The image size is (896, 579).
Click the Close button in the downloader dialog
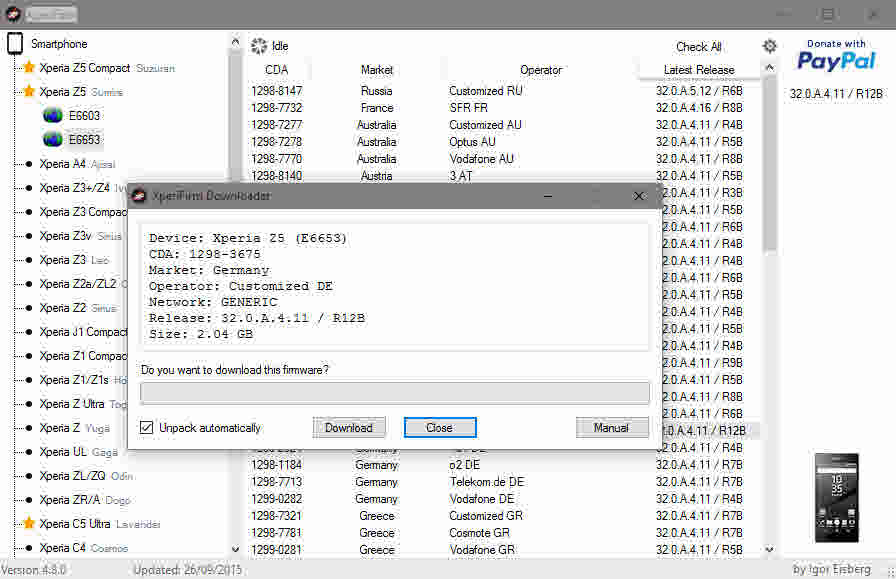coord(439,428)
